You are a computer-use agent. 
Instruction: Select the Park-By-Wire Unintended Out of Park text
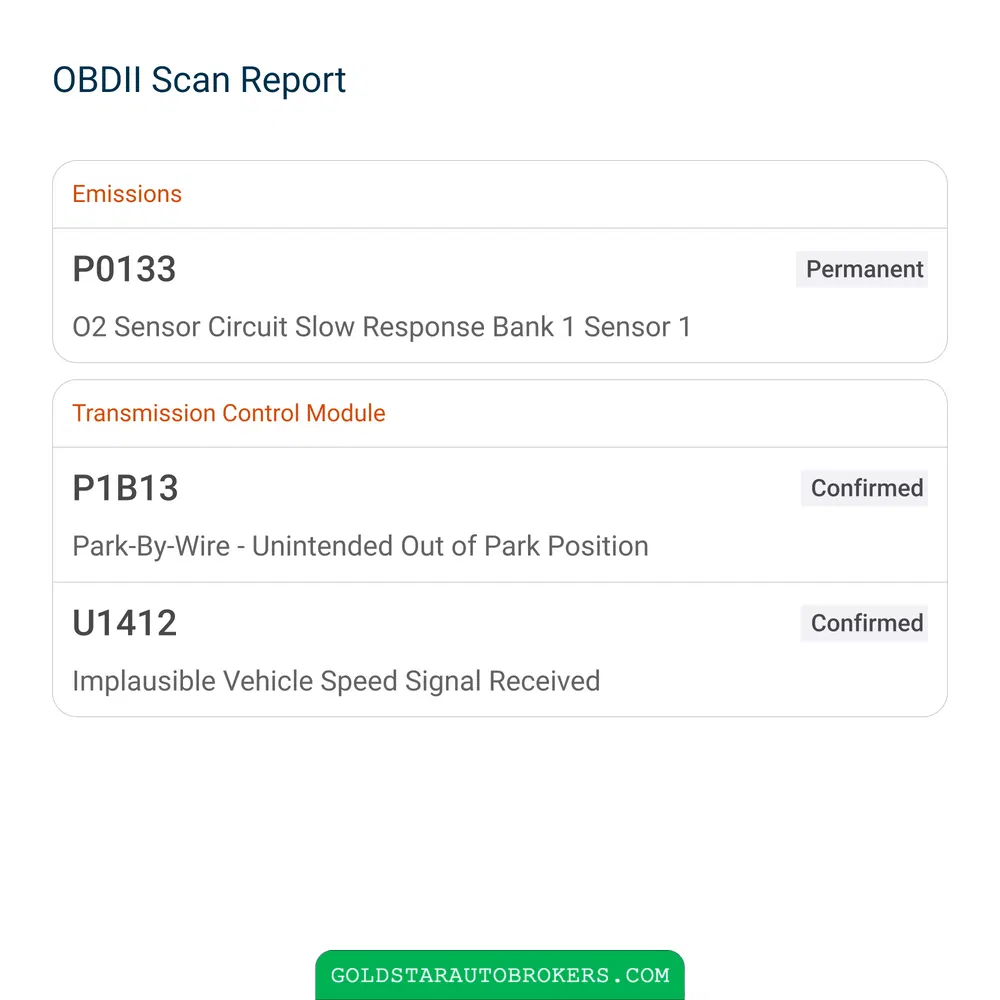tap(360, 547)
